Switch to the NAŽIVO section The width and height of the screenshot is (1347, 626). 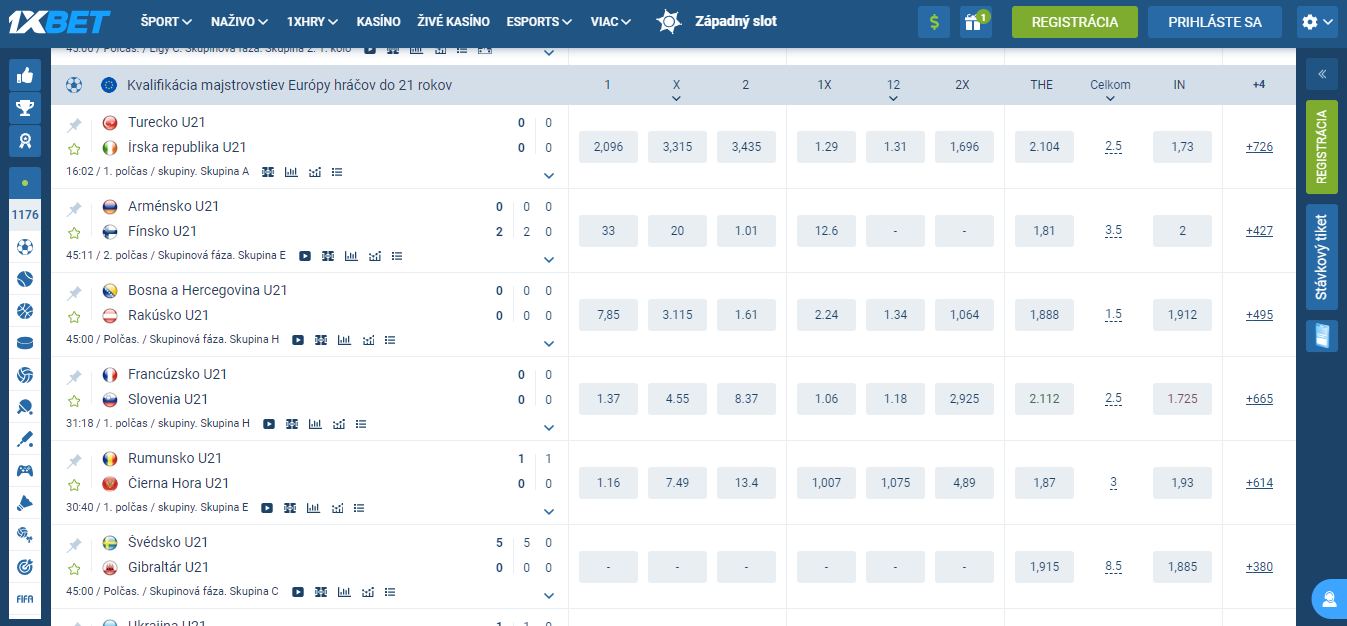(x=234, y=21)
